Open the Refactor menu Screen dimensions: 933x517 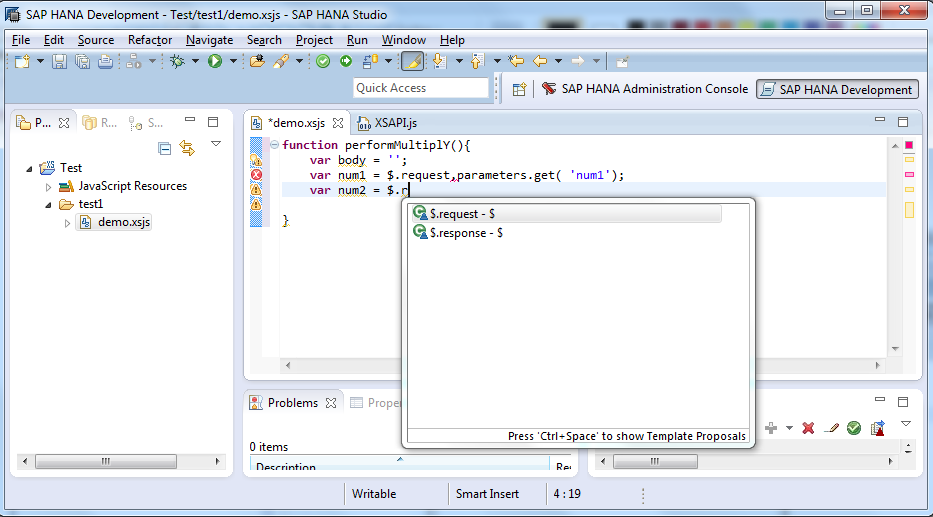click(150, 40)
